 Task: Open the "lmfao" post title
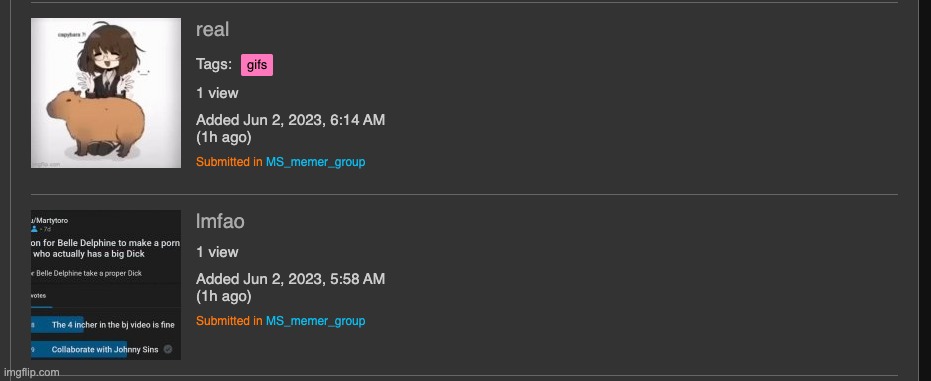click(220, 221)
